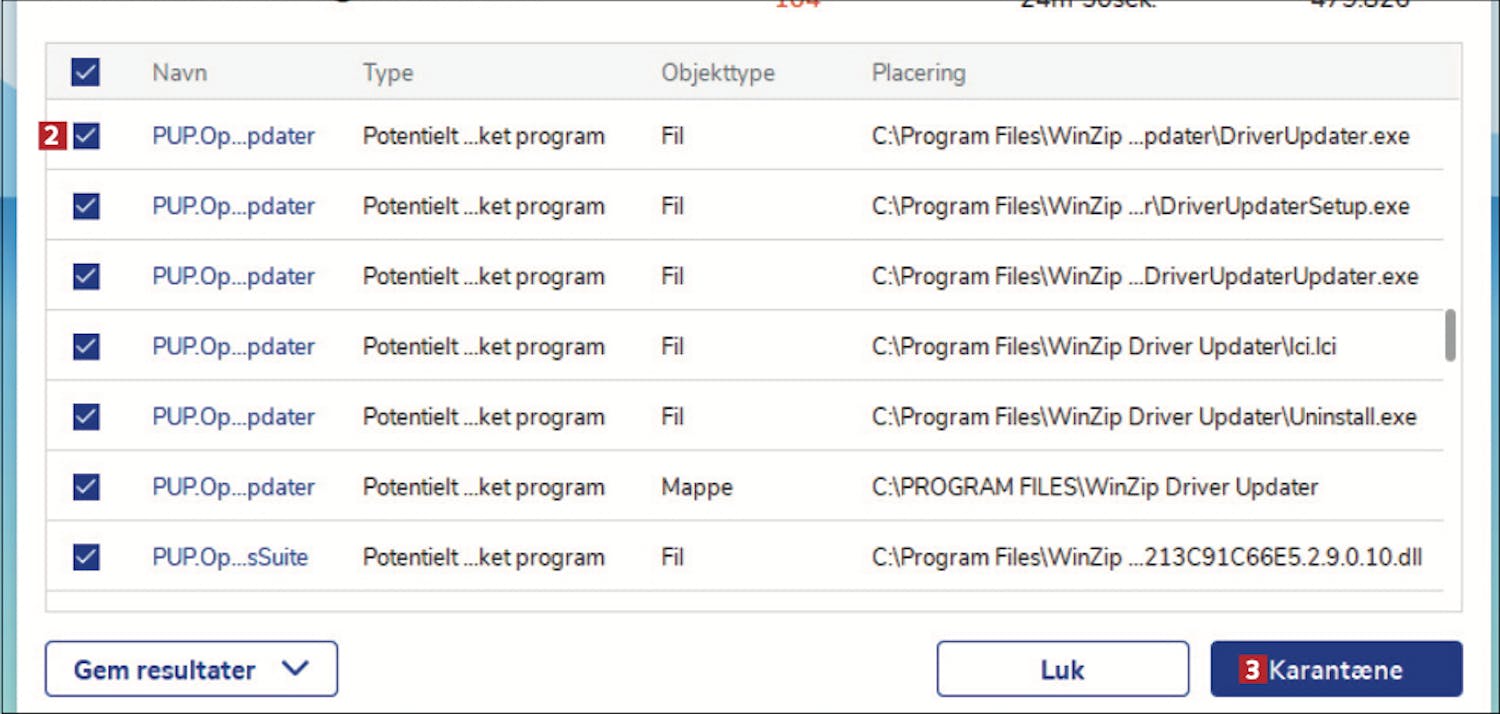The image size is (1500, 714).
Task: Toggle the select-all checkbox in the header
Action: tap(85, 72)
